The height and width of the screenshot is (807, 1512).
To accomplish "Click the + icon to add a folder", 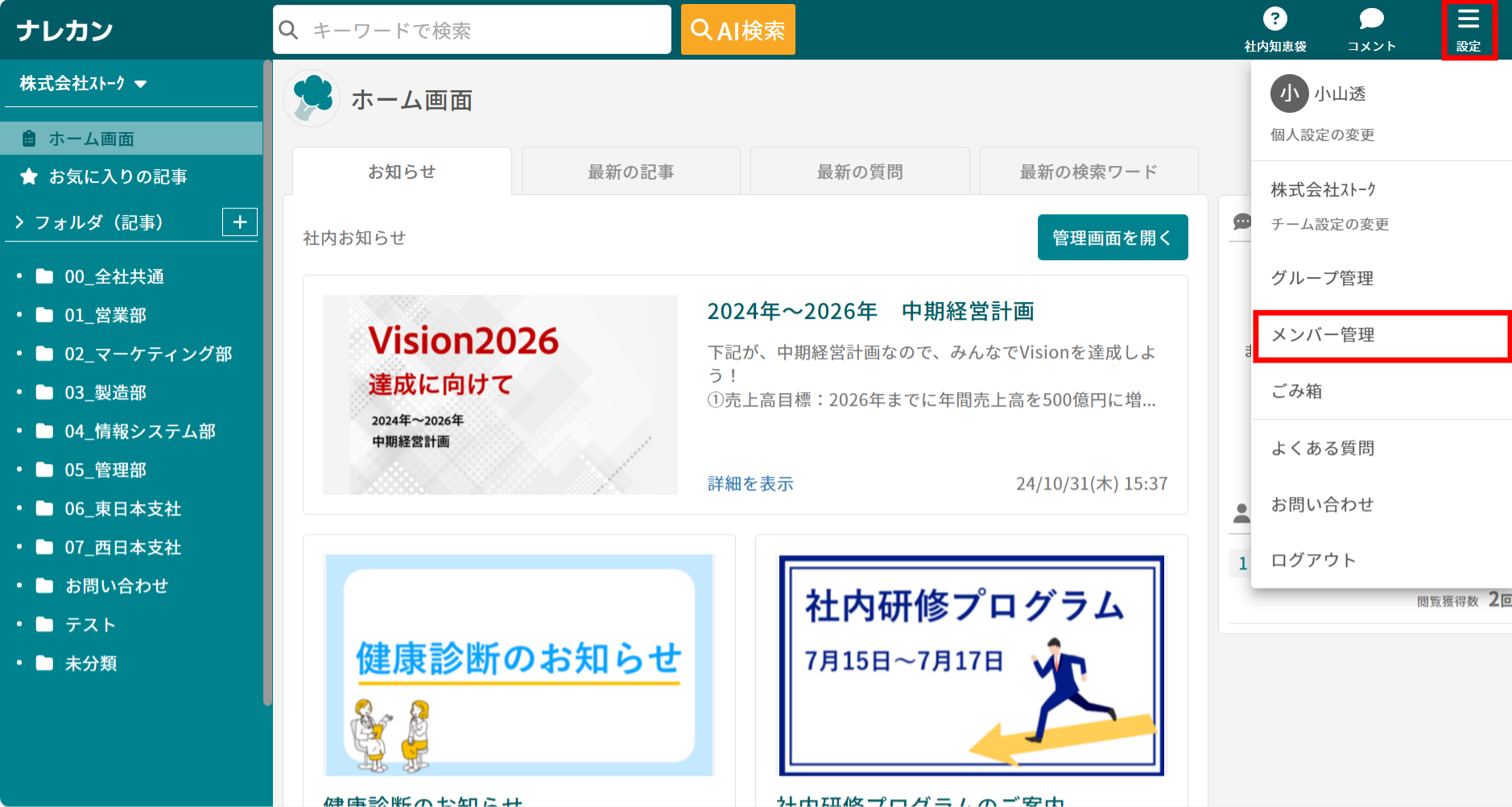I will 239,221.
